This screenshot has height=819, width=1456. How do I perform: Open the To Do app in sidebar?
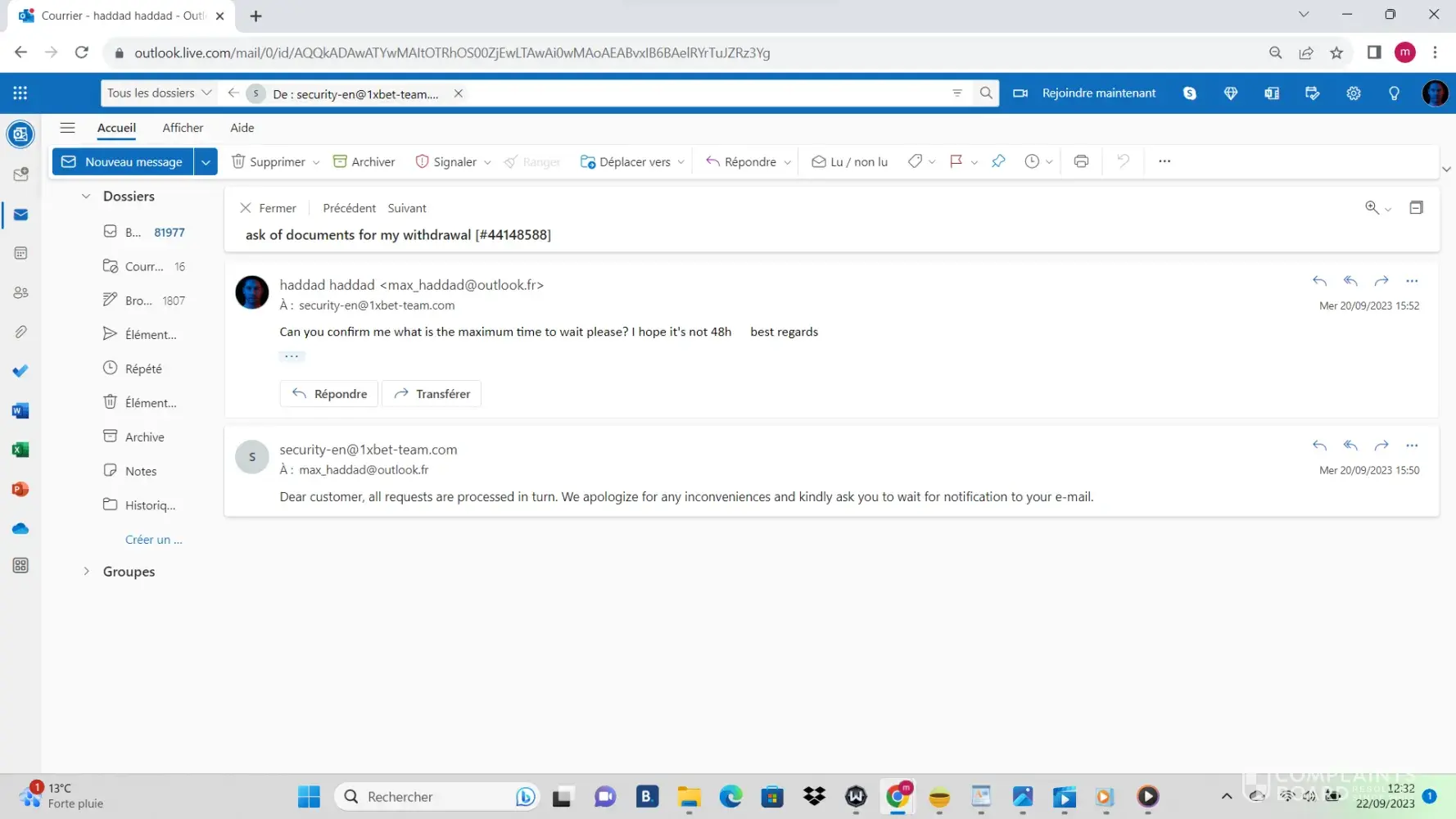click(x=20, y=371)
